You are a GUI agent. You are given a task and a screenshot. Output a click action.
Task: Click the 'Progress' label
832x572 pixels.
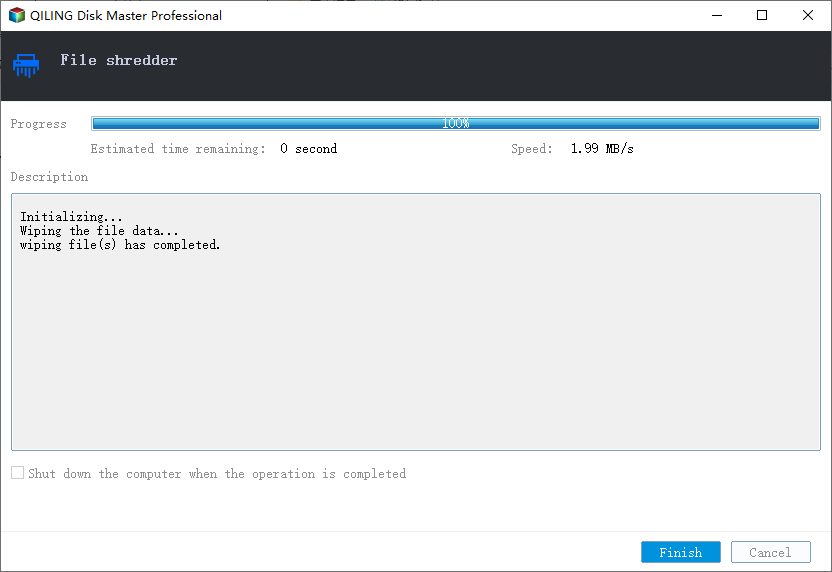coord(39,124)
